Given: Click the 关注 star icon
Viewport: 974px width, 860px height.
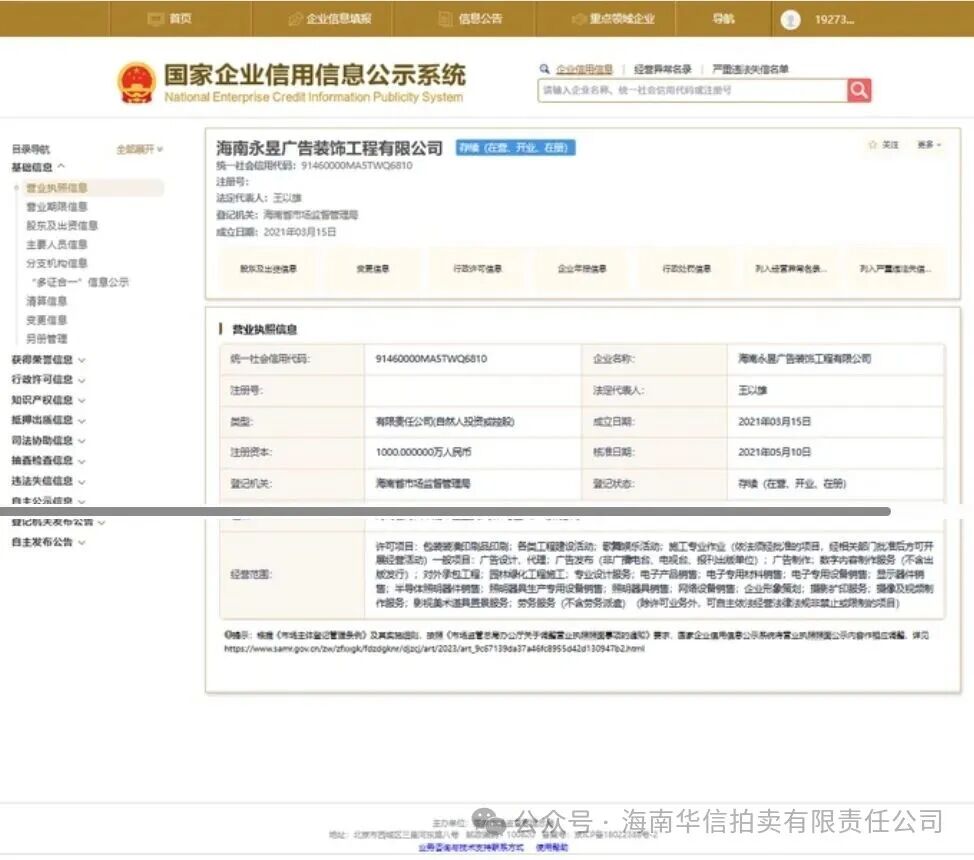Looking at the screenshot, I should click(x=873, y=145).
